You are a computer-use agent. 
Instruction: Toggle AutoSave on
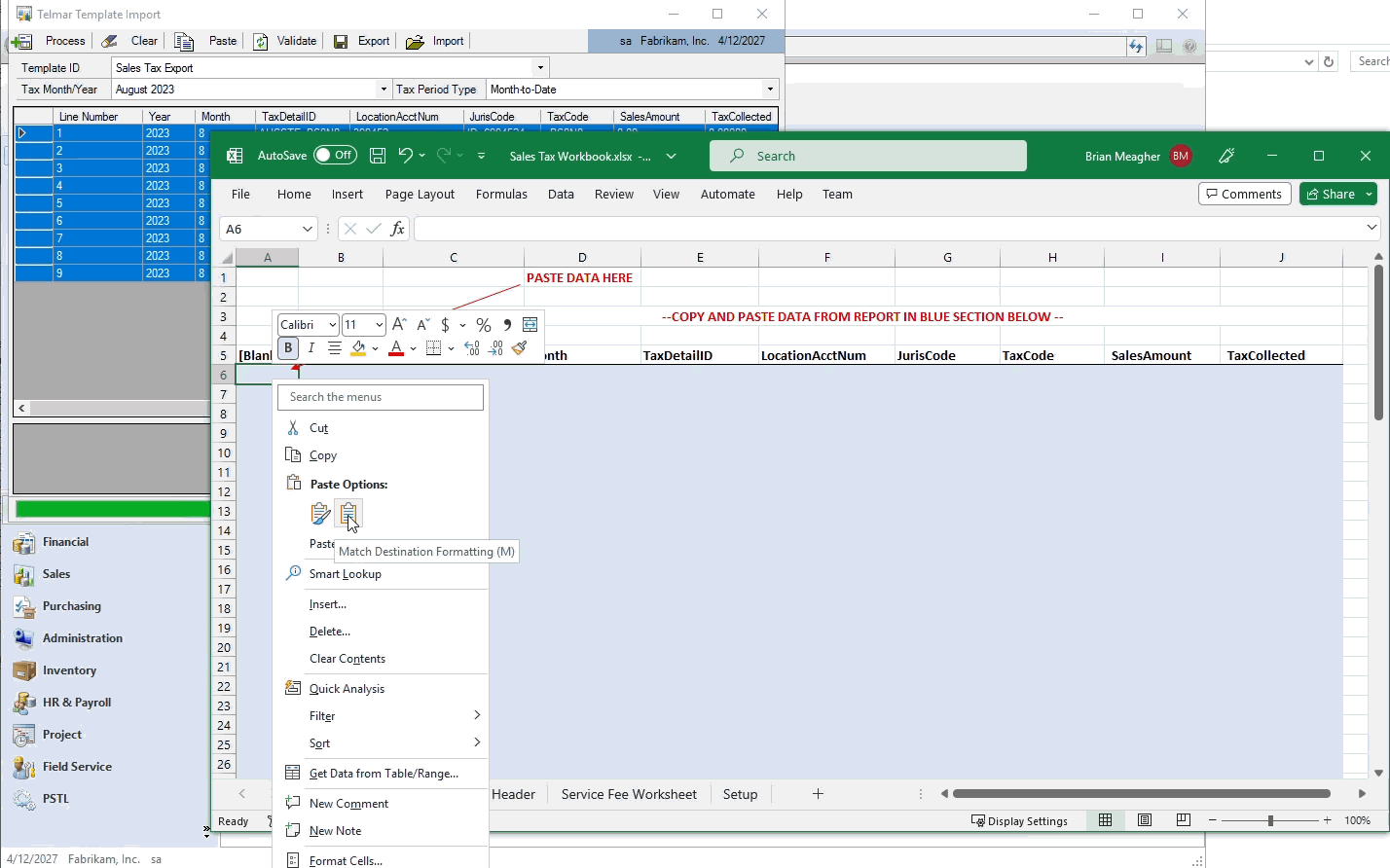[335, 154]
